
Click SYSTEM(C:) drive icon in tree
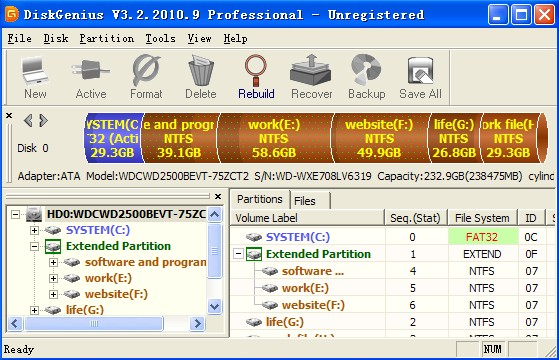pyautogui.click(x=53, y=230)
